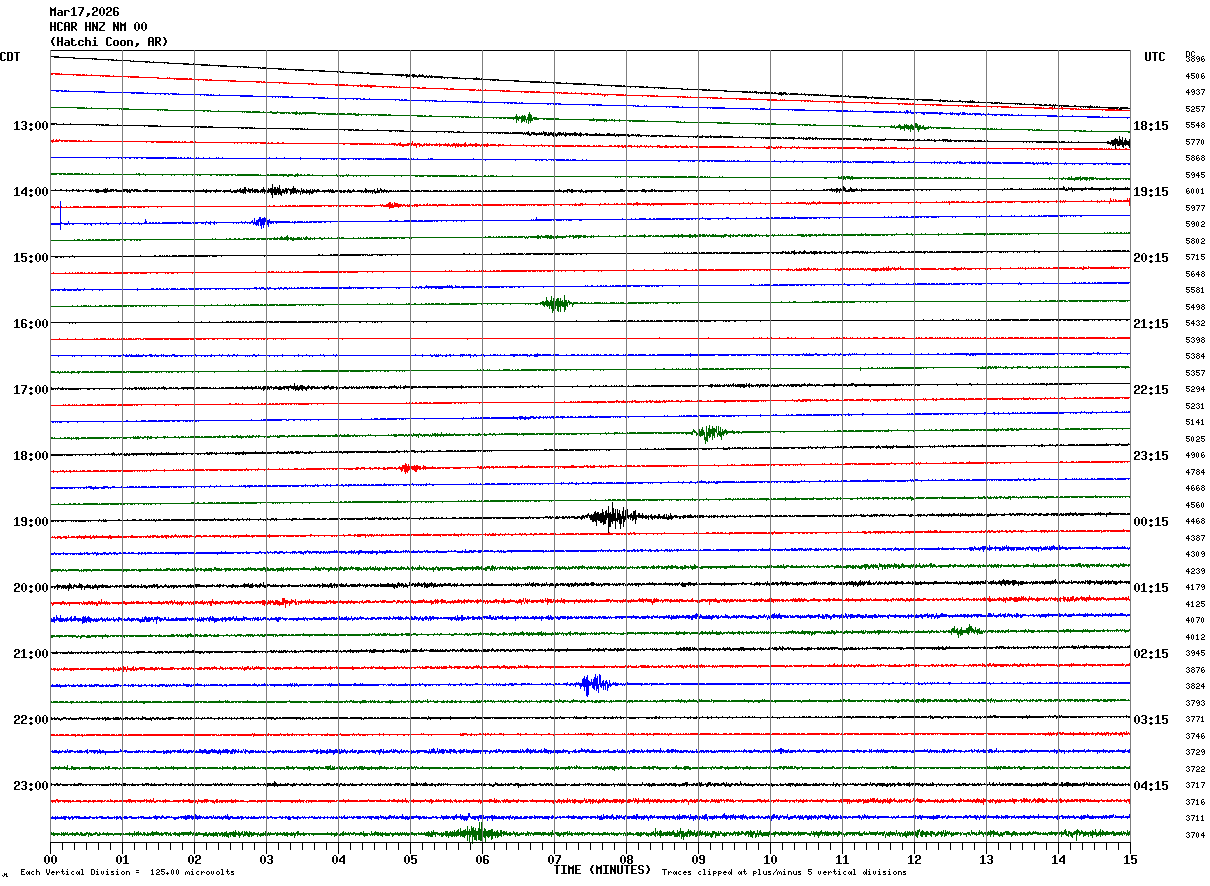The width and height of the screenshot is (1210, 886).
Task: Click the DC offset value 3824
Action: click(x=1195, y=686)
